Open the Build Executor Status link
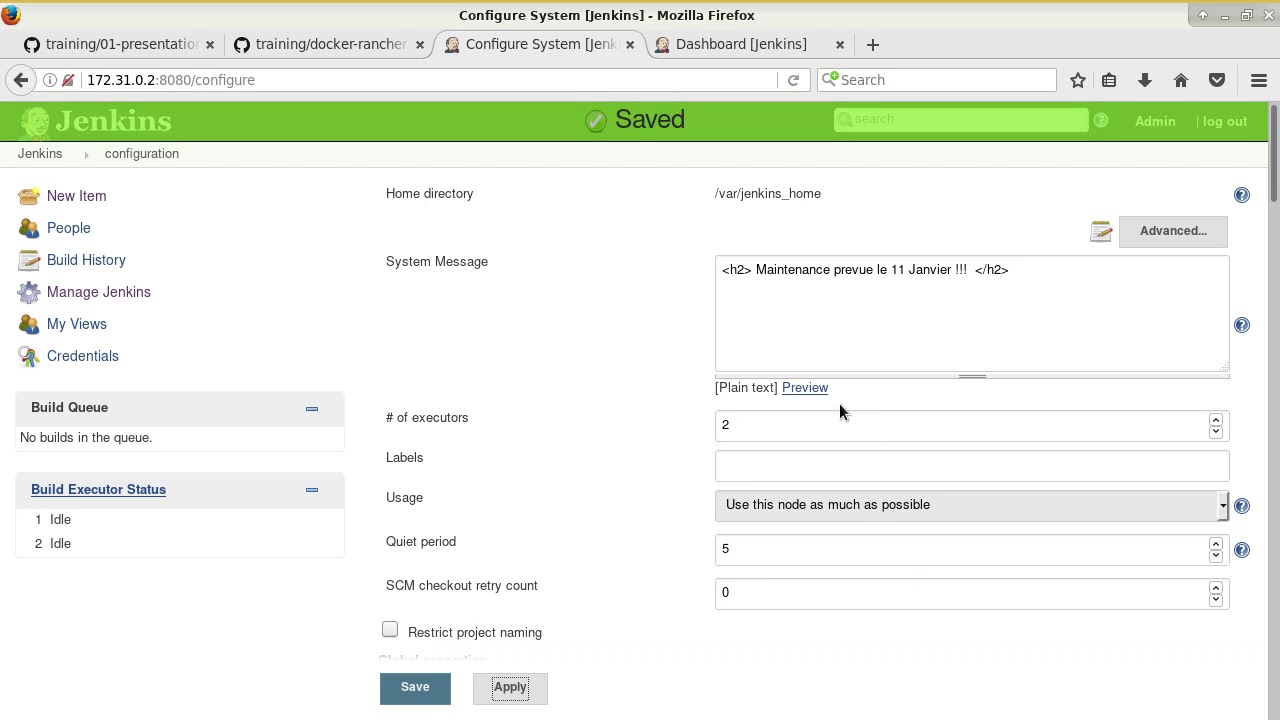 (98, 490)
